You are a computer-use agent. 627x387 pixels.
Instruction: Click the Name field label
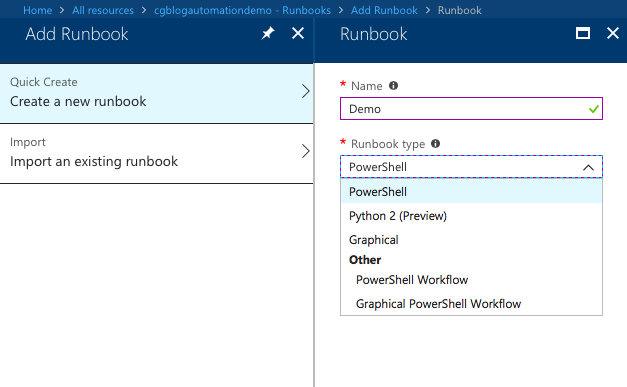pos(366,86)
